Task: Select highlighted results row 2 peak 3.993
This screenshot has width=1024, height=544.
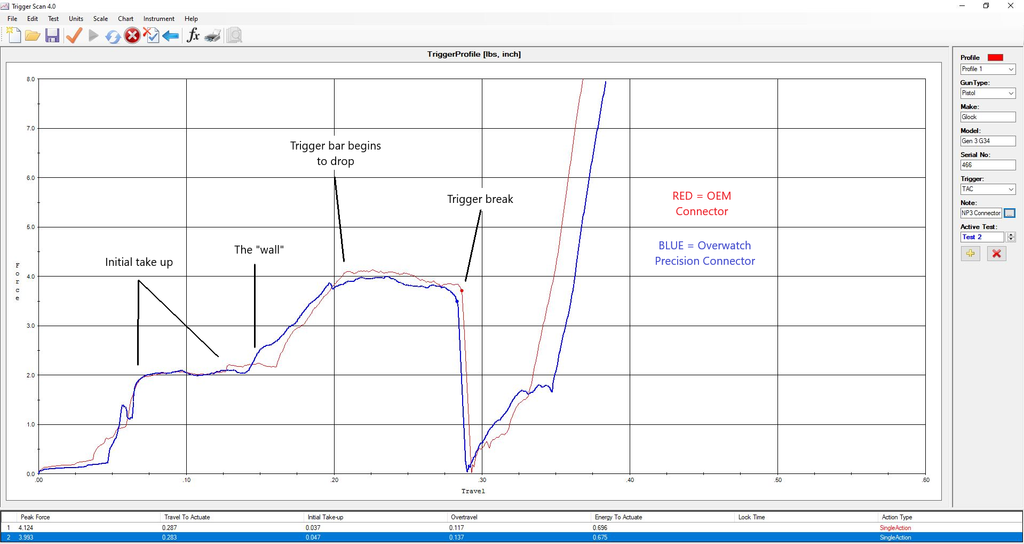Action: [x=512, y=537]
